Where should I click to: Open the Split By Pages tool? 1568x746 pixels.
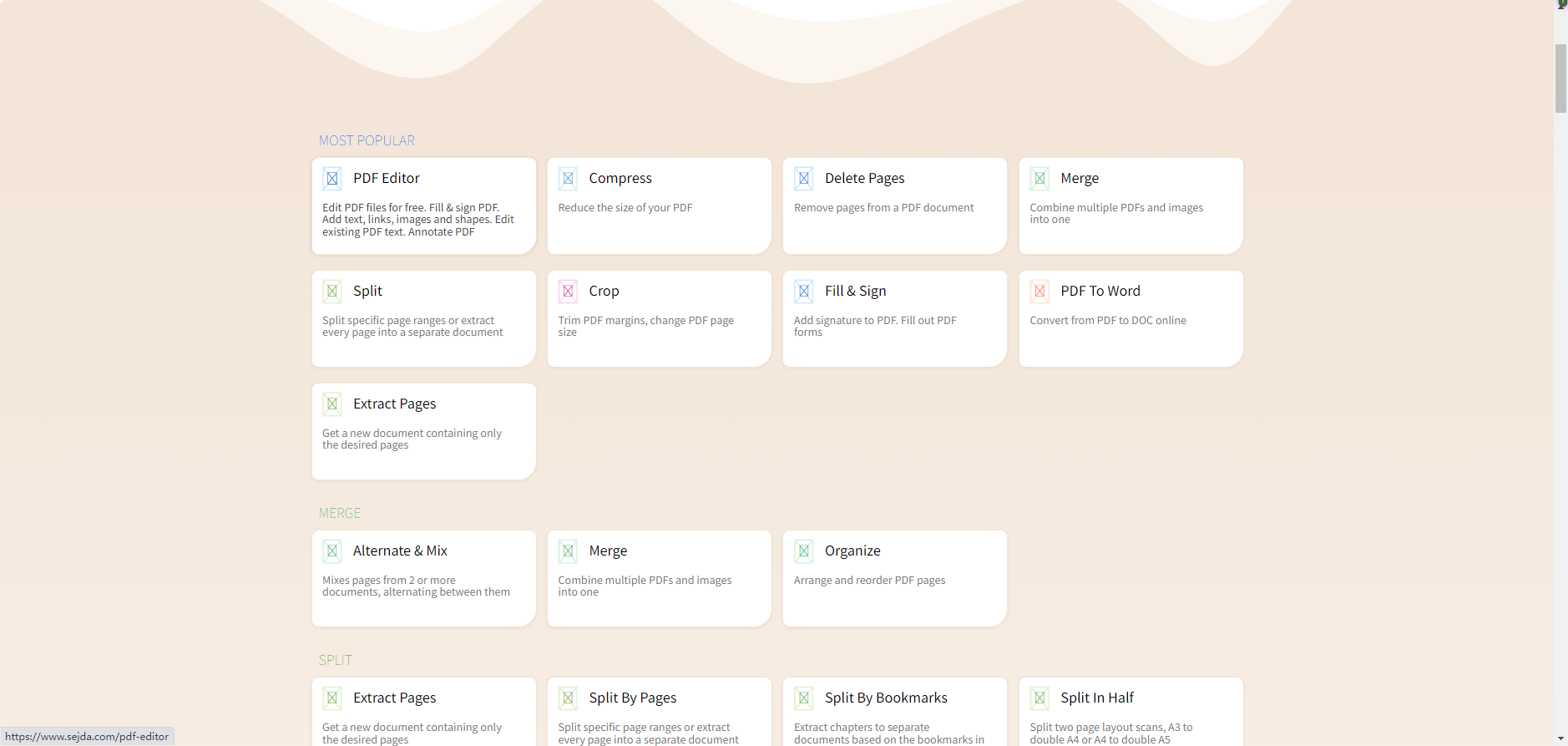[x=632, y=698]
